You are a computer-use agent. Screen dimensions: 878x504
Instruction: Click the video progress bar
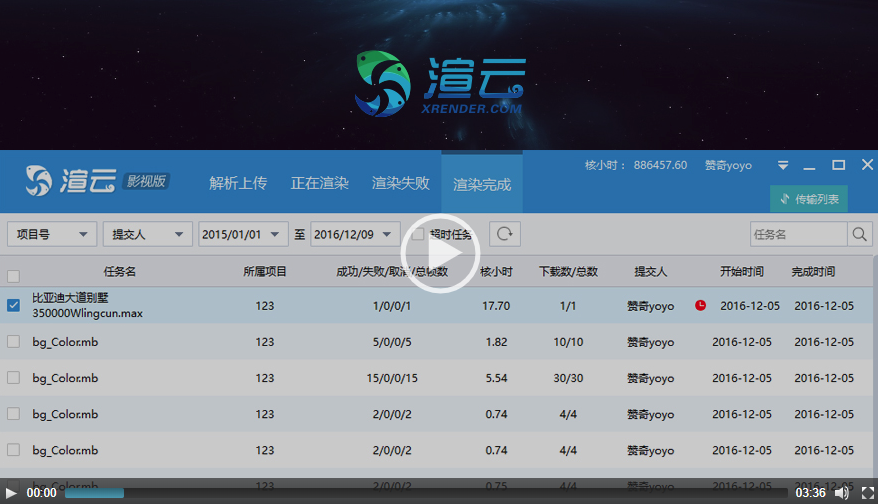click(426, 493)
